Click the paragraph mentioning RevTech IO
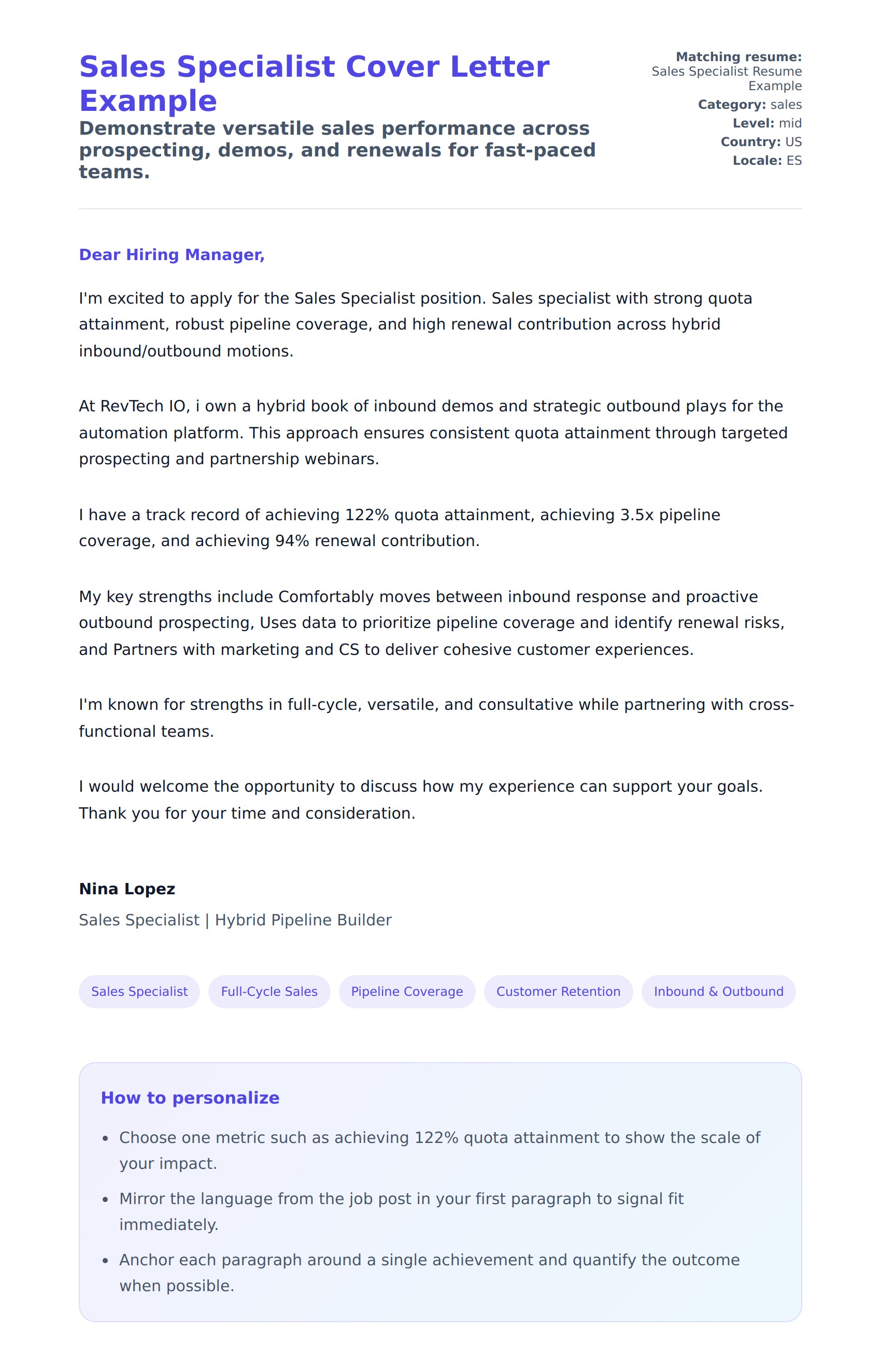881x1372 pixels. coord(433,432)
